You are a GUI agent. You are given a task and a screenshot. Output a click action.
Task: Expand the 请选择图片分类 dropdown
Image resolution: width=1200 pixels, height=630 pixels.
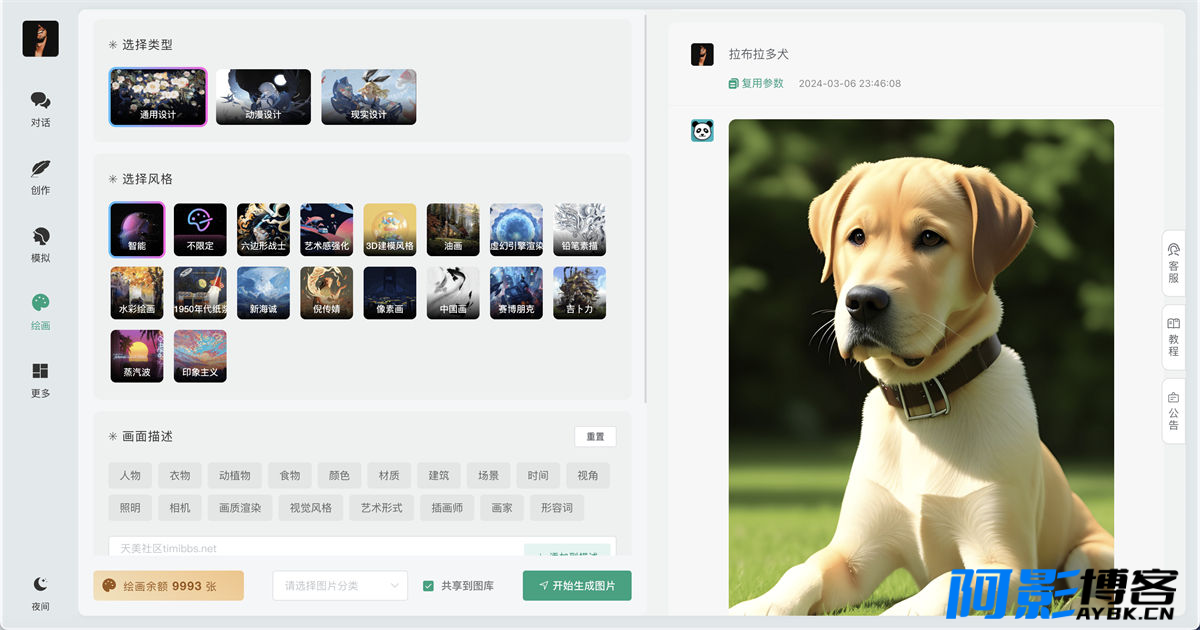point(340,585)
